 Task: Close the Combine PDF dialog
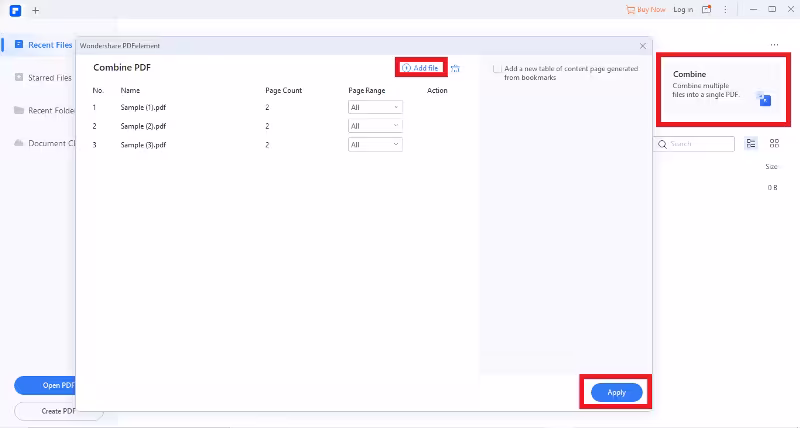click(x=642, y=46)
